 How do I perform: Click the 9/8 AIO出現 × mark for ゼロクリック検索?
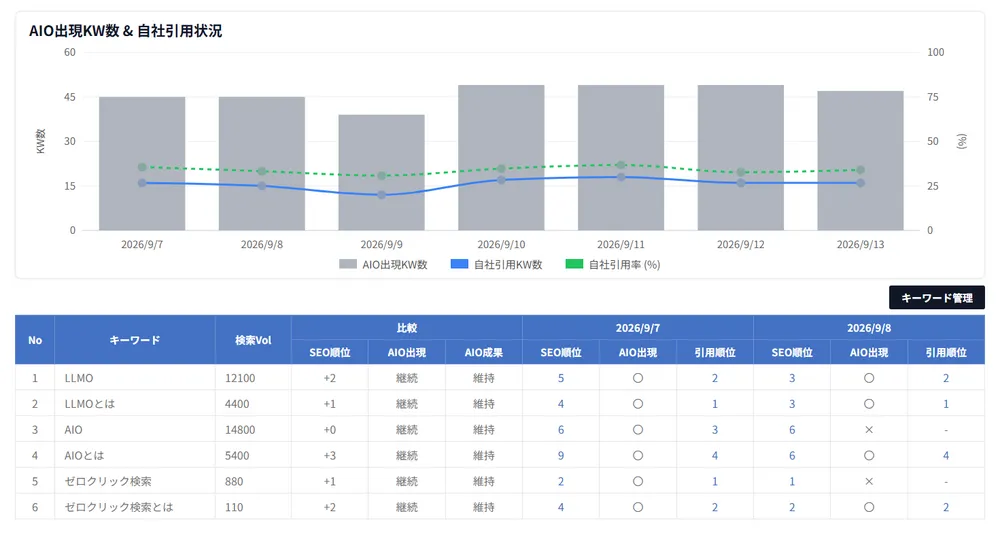coord(869,481)
